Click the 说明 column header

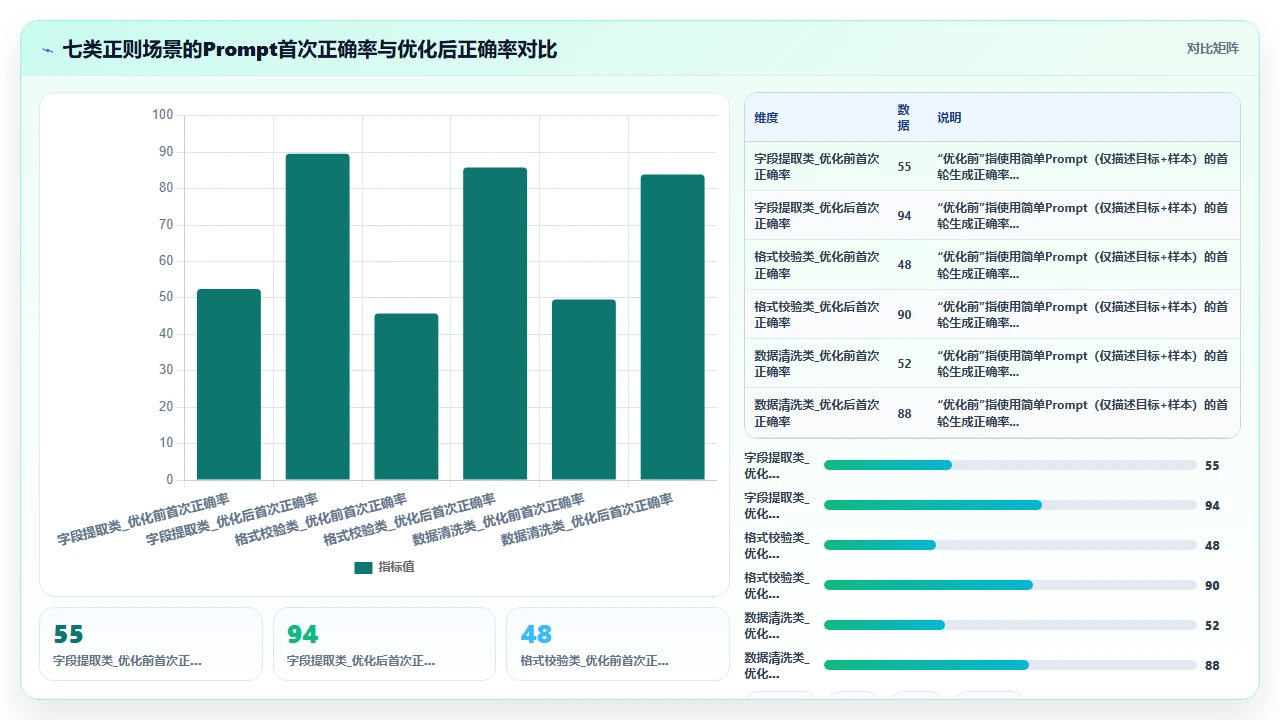coord(949,118)
